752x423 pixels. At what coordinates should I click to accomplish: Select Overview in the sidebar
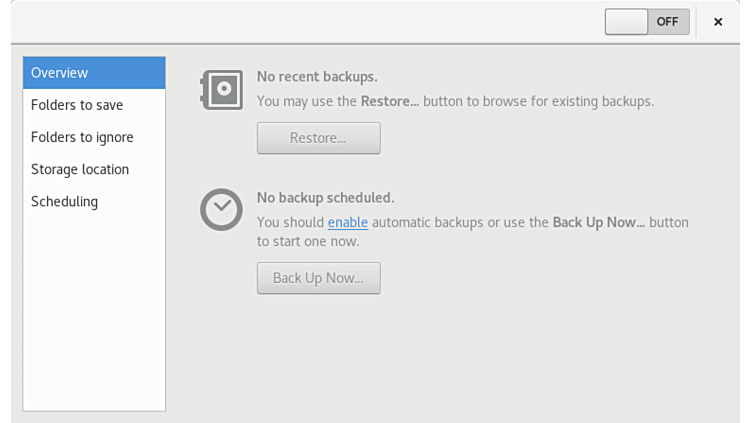tap(94, 73)
